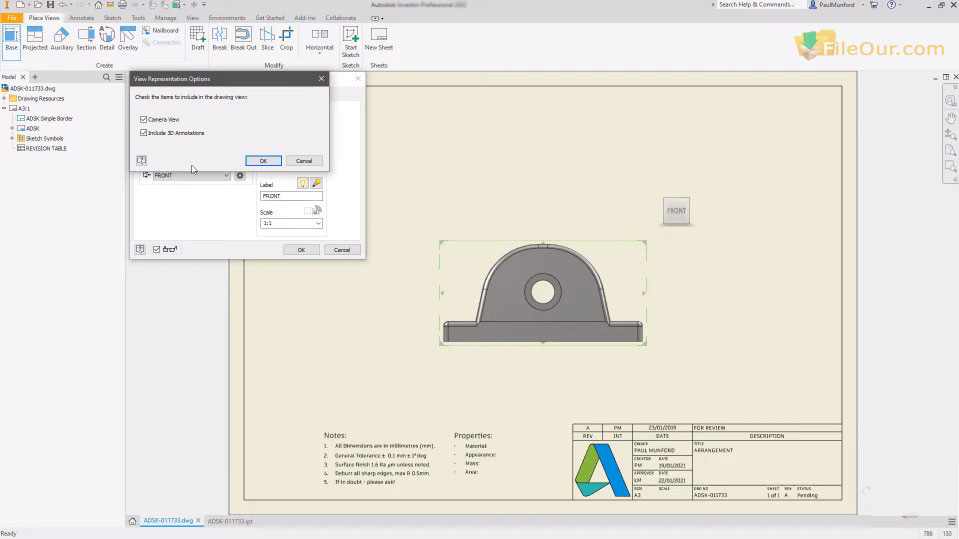Click the Label text field containing FRONT
The height and width of the screenshot is (539, 959).
[x=290, y=196]
